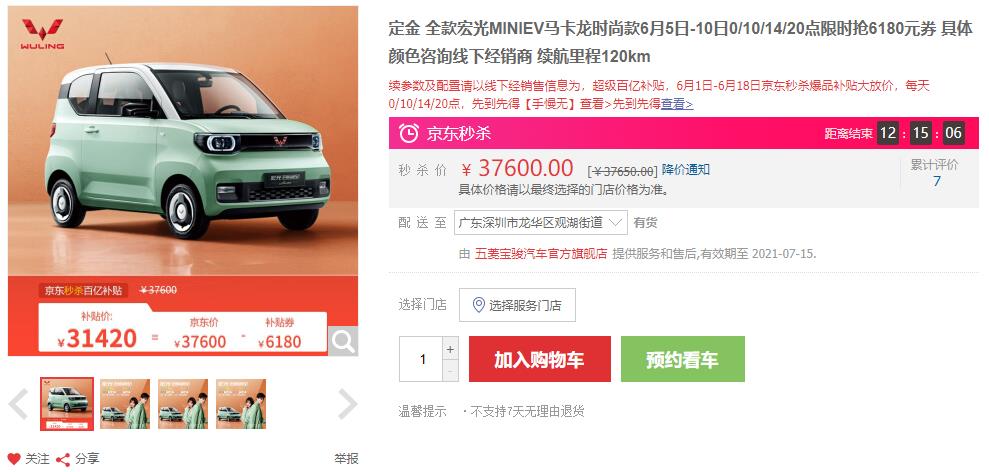The height and width of the screenshot is (472, 989).
Task: Click the 加入购物车 button
Action: tap(539, 359)
